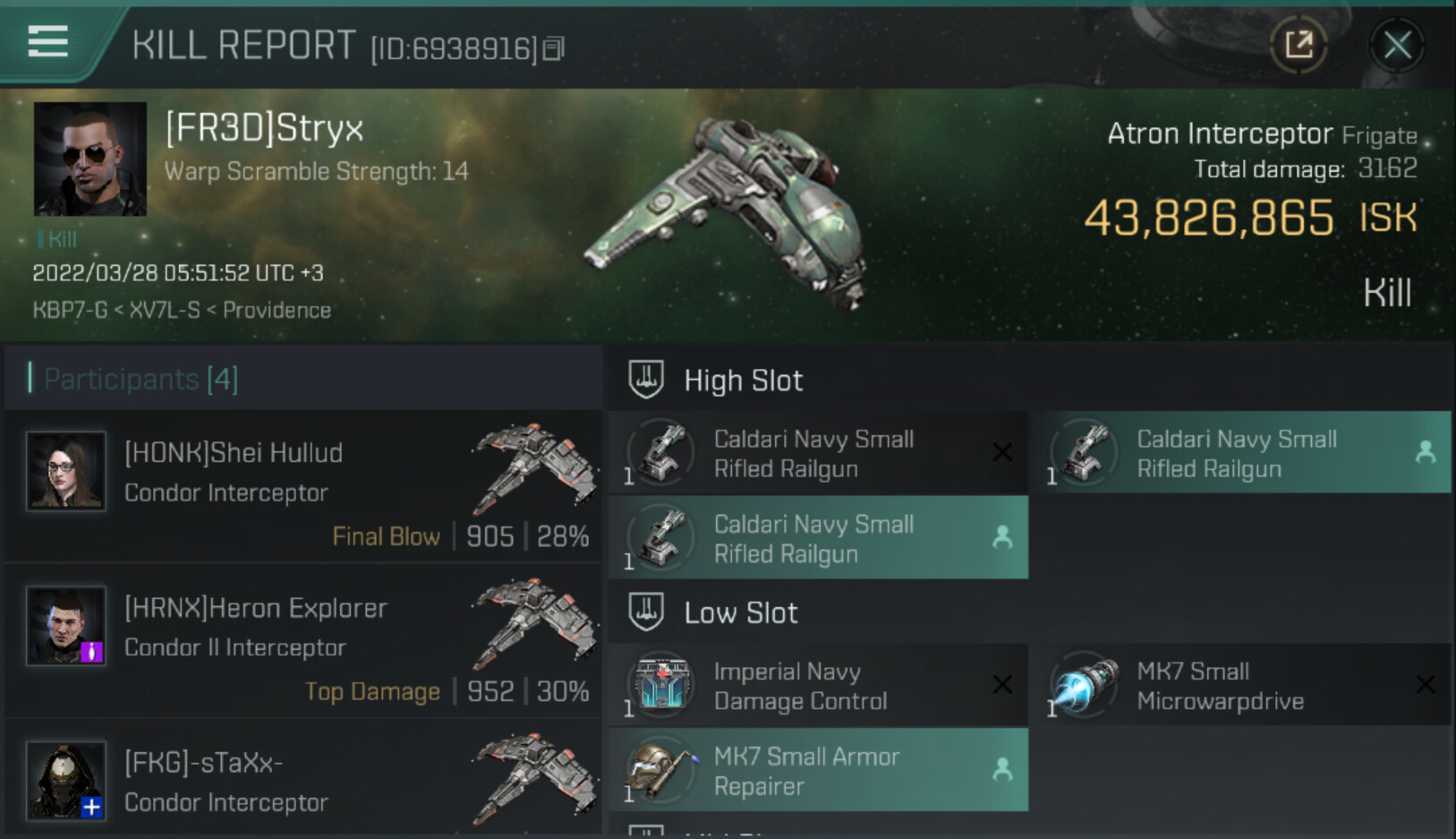
Task: Open the Participants [4] tab
Action: pyautogui.click(x=140, y=379)
